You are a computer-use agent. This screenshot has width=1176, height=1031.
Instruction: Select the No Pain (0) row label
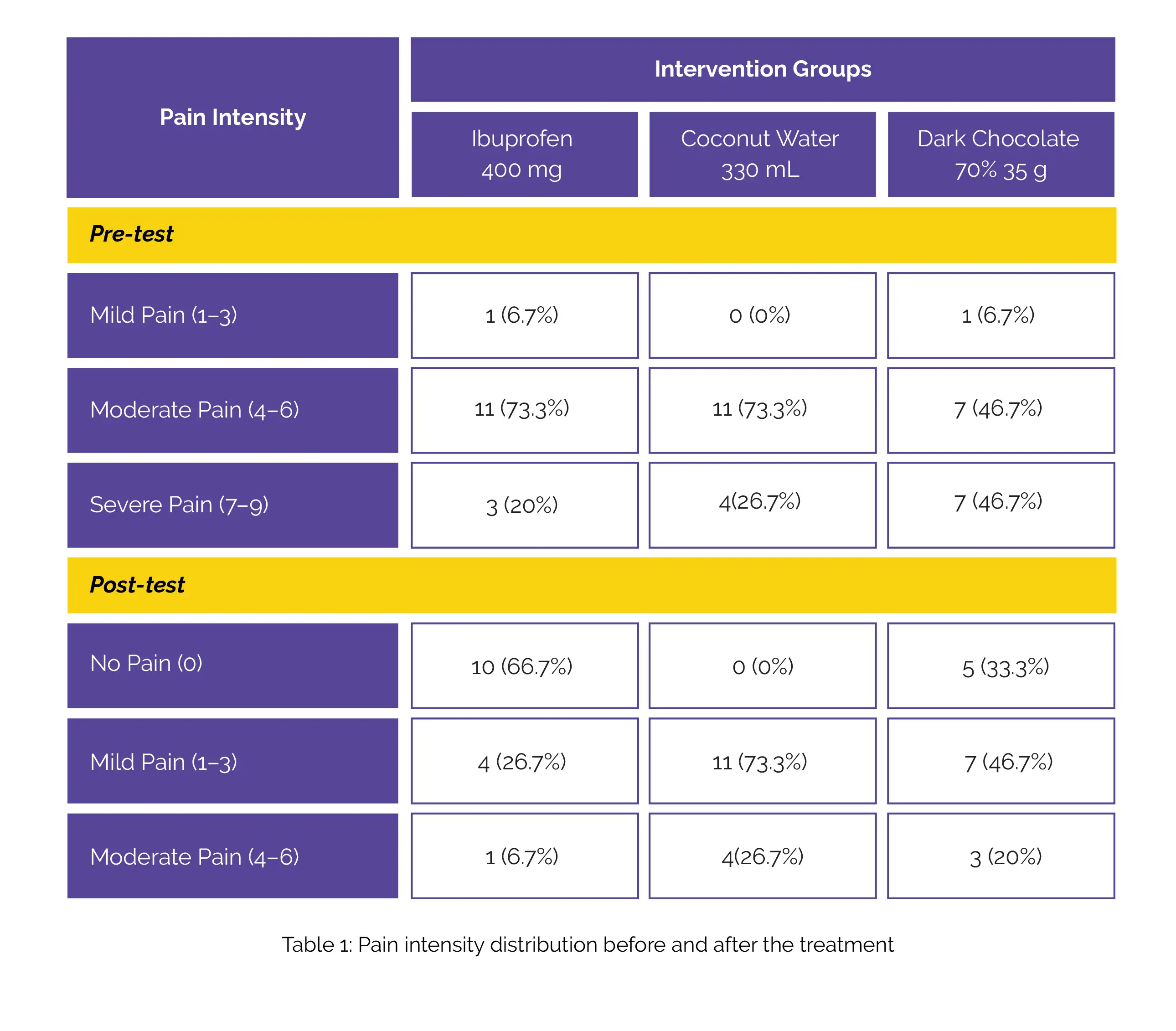tap(232, 665)
